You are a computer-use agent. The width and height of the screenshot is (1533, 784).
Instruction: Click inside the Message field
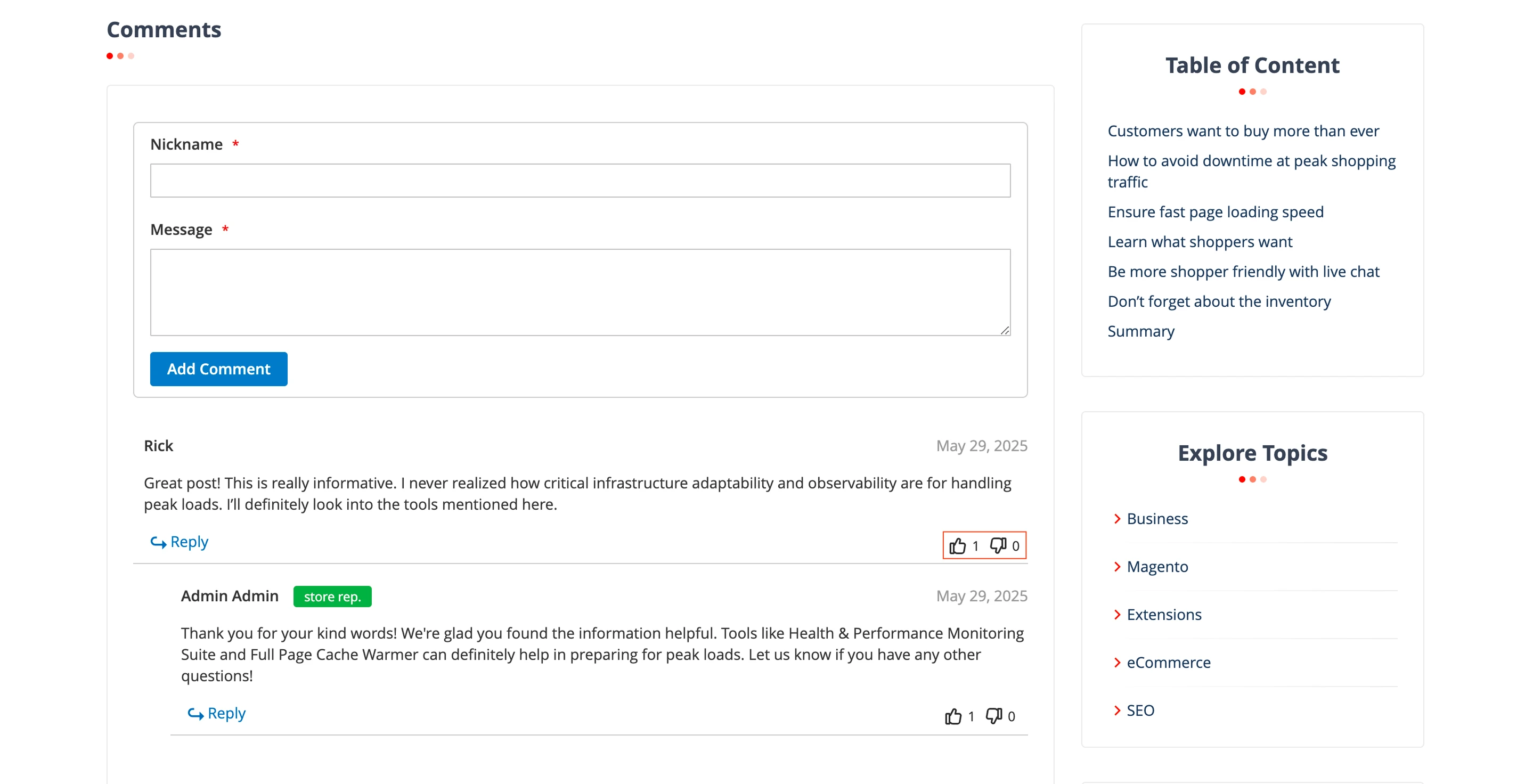[x=580, y=291]
